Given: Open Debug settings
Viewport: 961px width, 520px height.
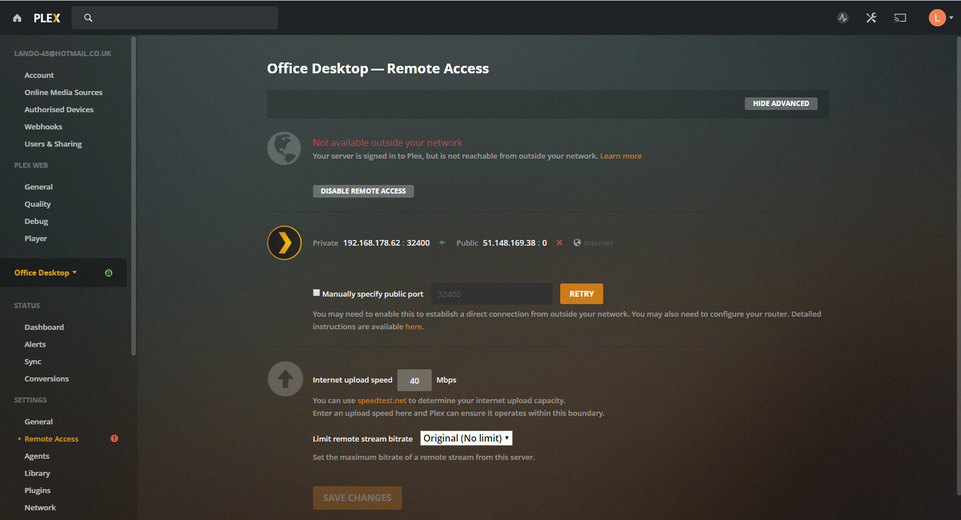Looking at the screenshot, I should (x=36, y=221).
